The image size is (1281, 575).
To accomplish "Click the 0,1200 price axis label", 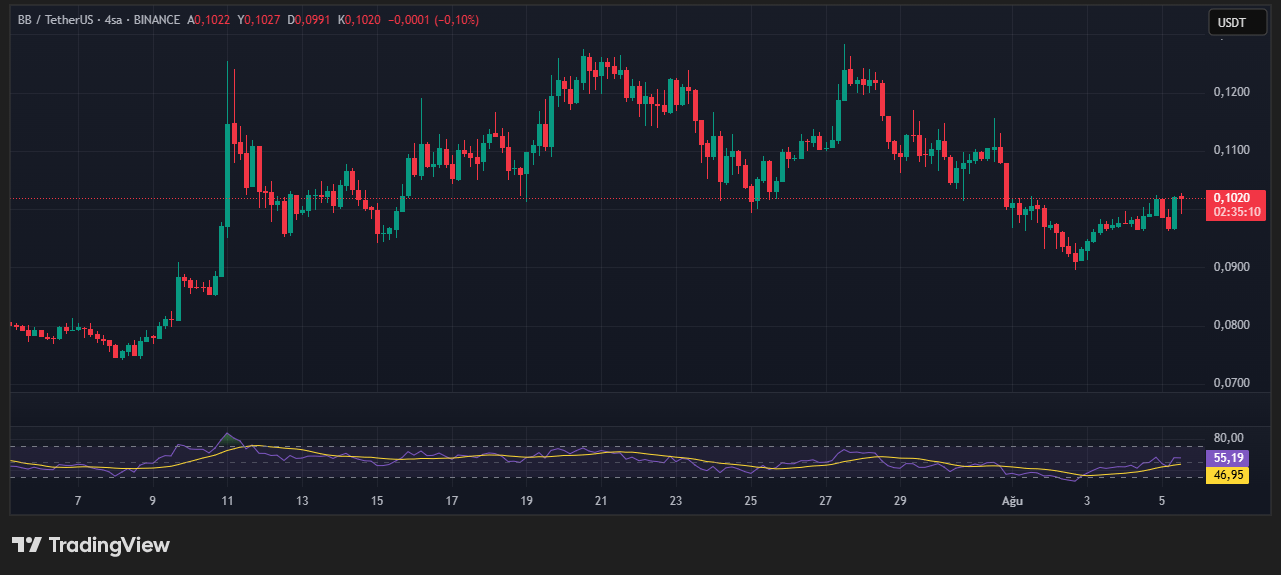I will (x=1229, y=92).
